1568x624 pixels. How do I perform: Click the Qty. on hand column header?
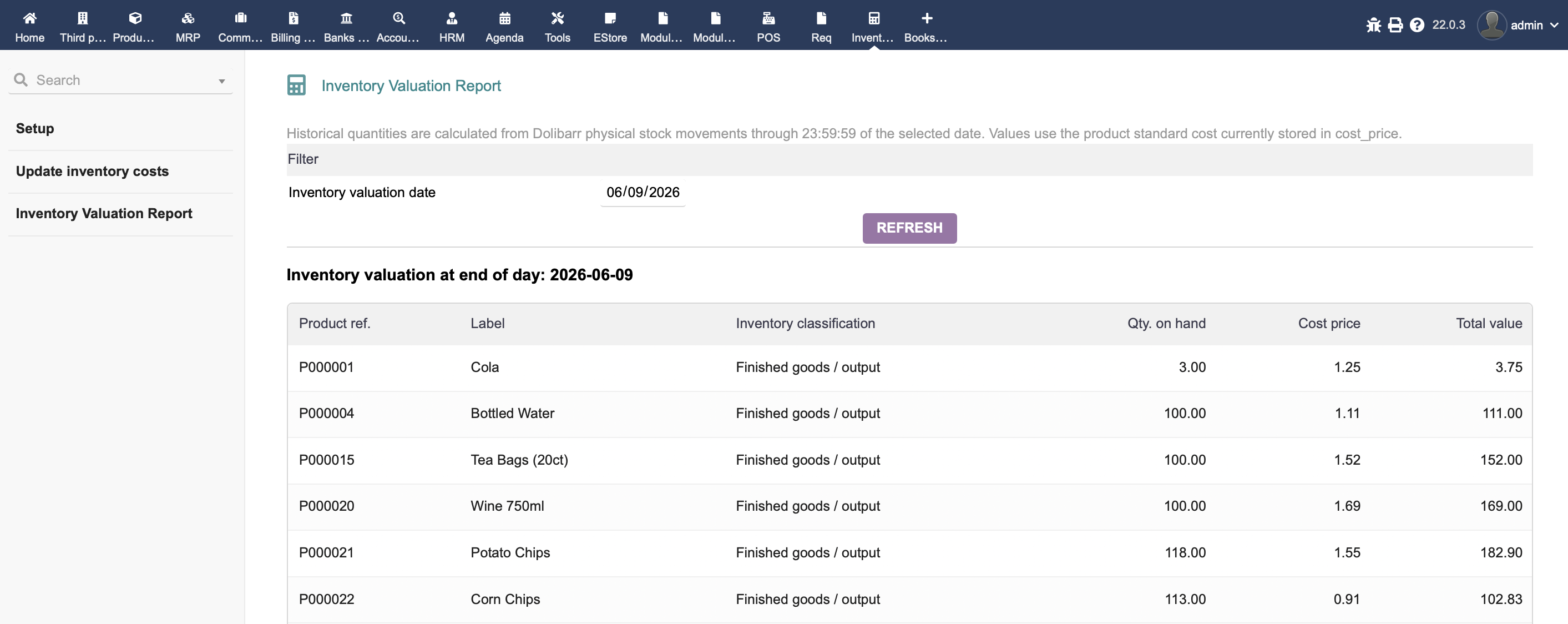click(1166, 323)
